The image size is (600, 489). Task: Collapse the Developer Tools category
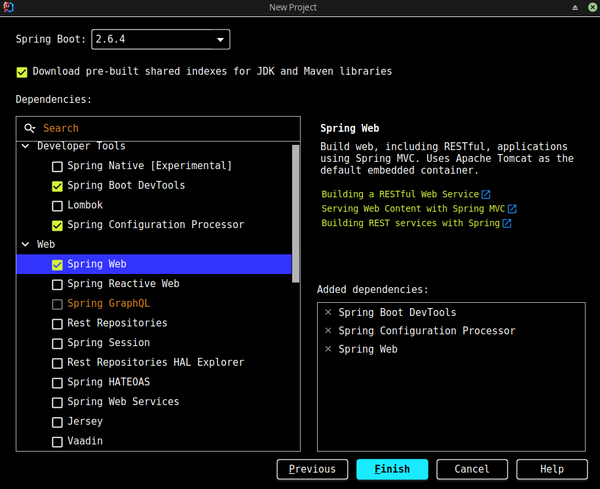[x=24, y=147]
